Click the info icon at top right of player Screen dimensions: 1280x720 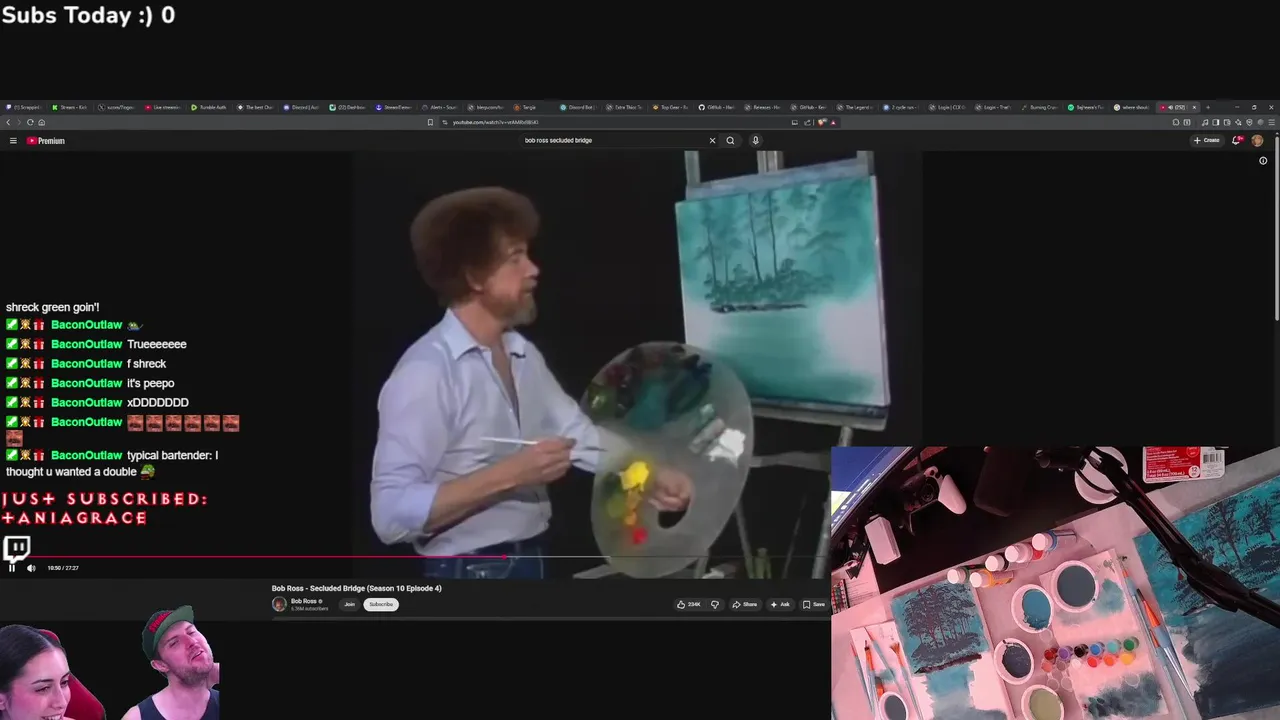point(1263,160)
